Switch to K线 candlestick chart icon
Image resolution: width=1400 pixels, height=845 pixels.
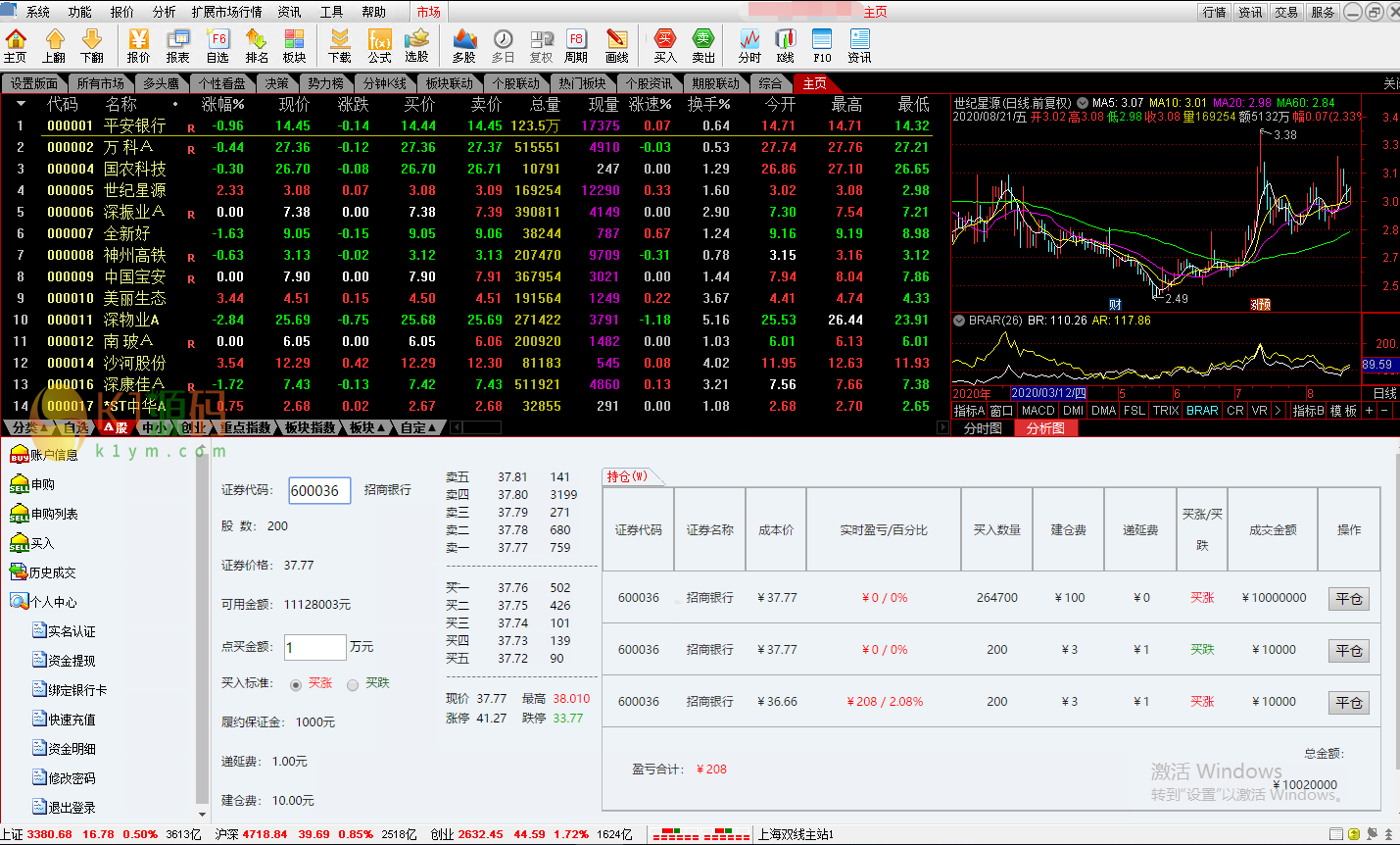(x=785, y=45)
